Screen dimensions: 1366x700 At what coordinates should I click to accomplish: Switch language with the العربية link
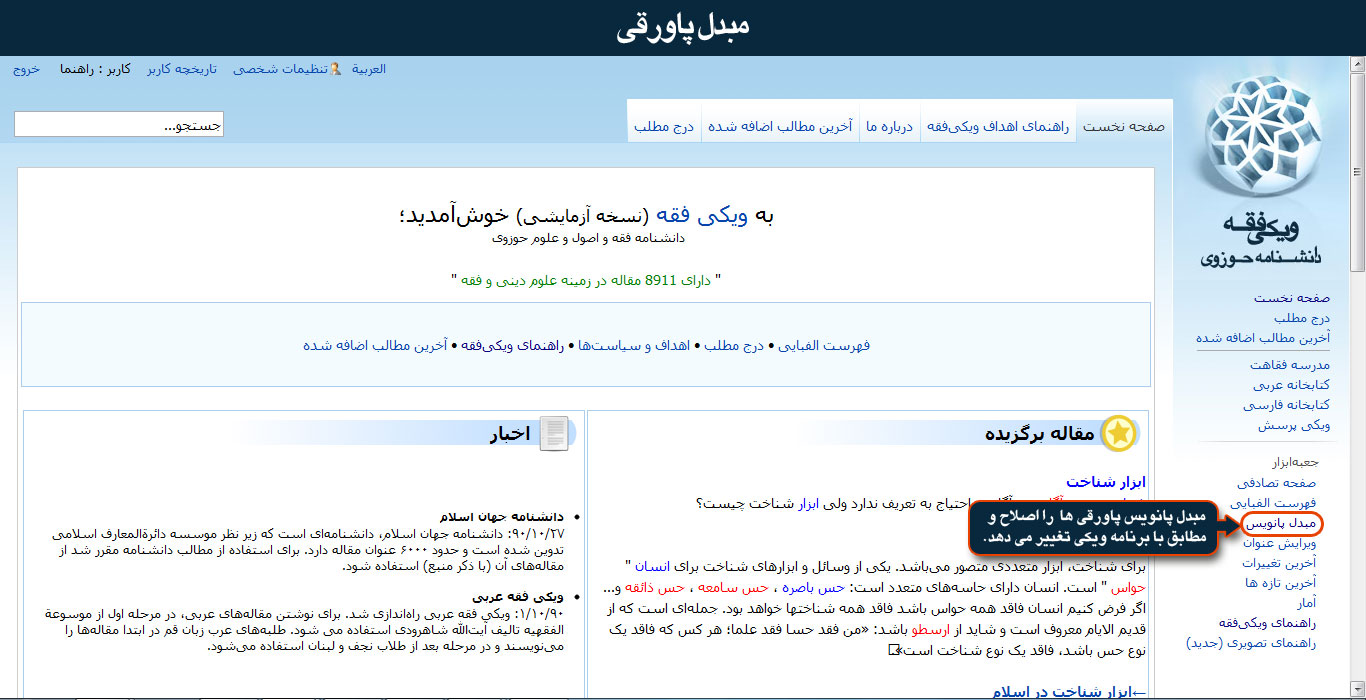click(x=369, y=69)
